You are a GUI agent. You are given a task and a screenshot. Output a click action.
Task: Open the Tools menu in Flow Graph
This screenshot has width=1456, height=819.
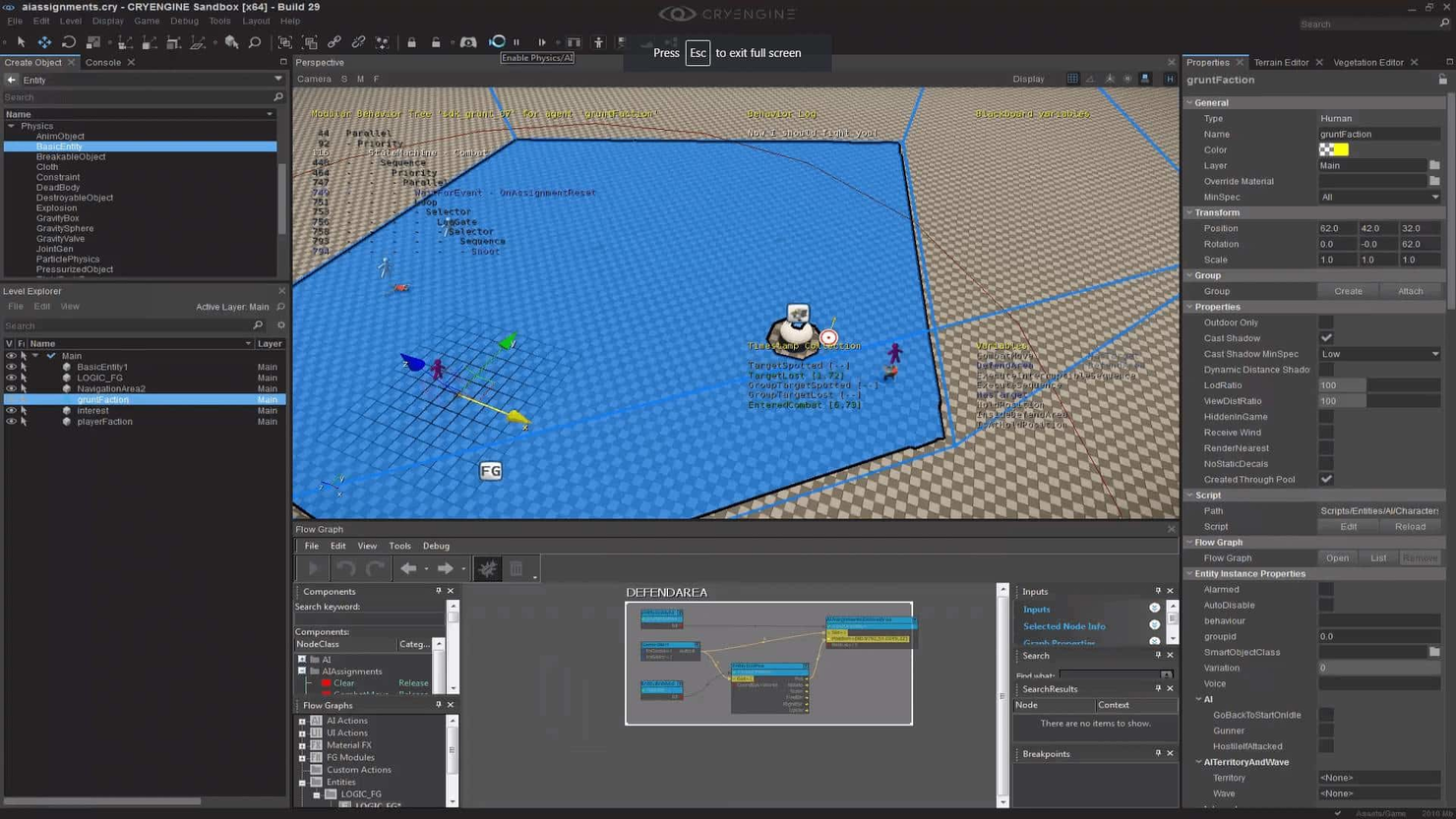tap(399, 546)
